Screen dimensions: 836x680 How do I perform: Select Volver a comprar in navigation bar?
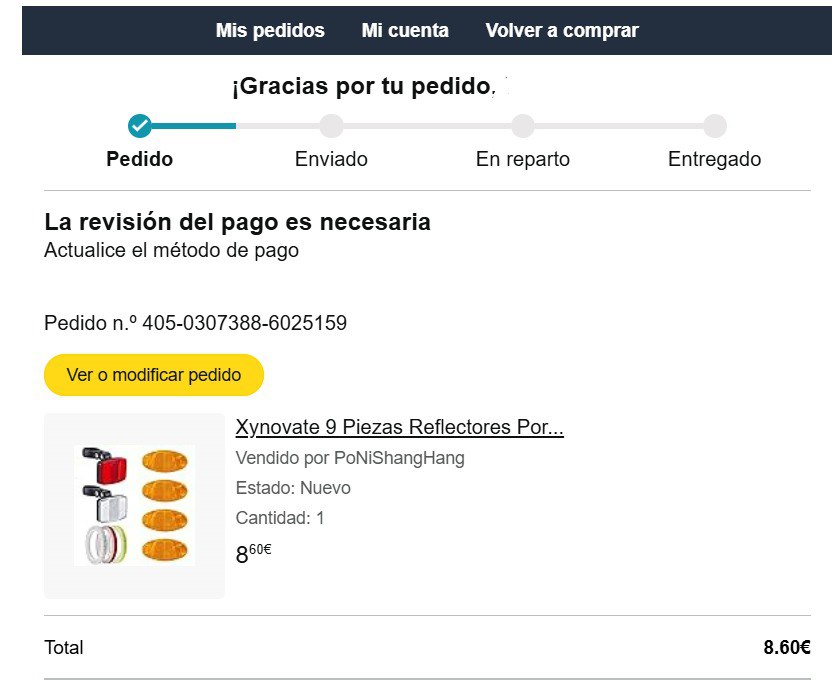point(562,31)
